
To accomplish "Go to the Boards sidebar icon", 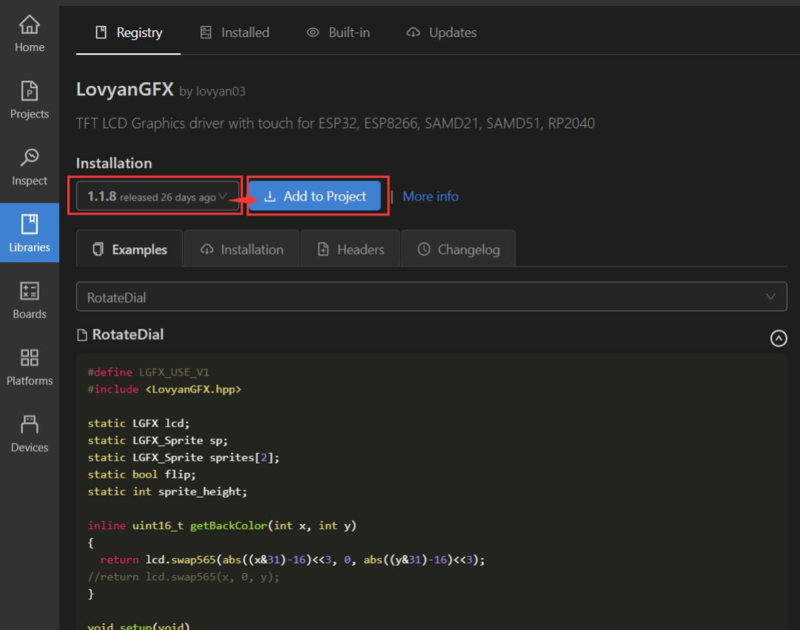I will pos(29,300).
